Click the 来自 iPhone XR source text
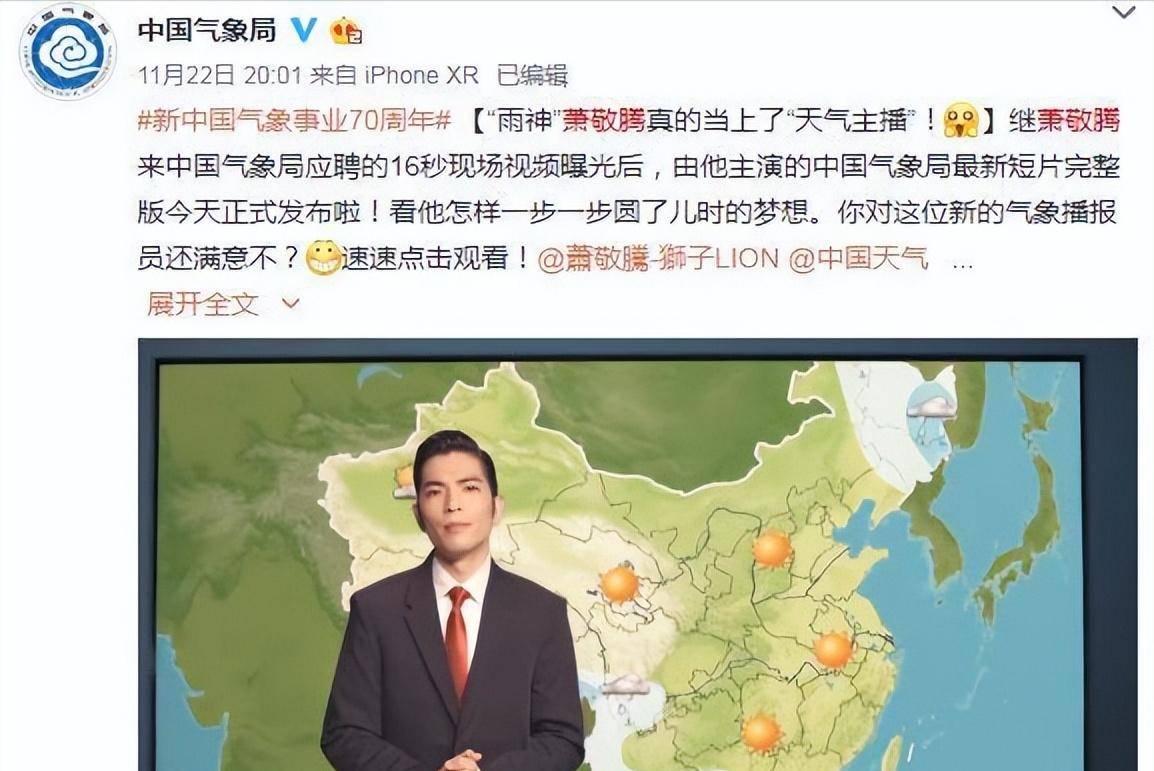 coord(394,75)
